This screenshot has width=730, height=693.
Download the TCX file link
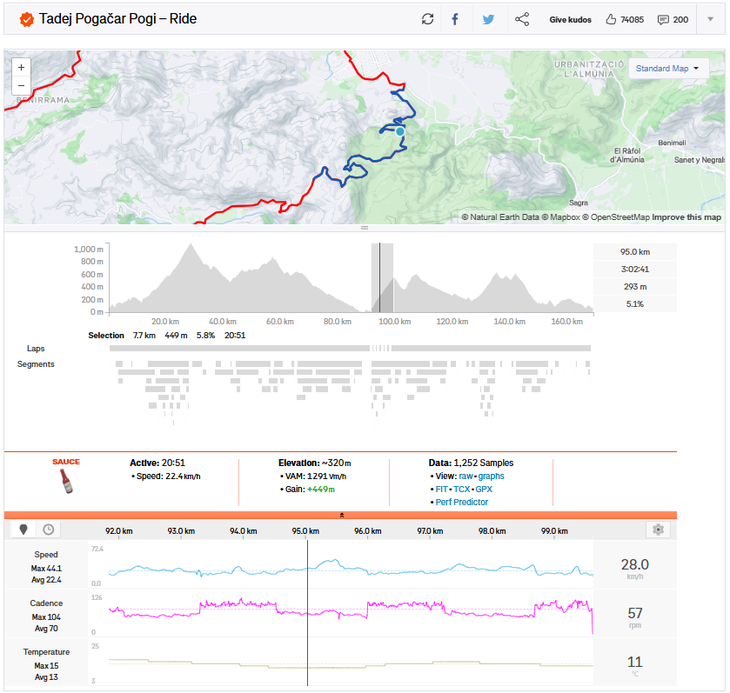[461, 489]
